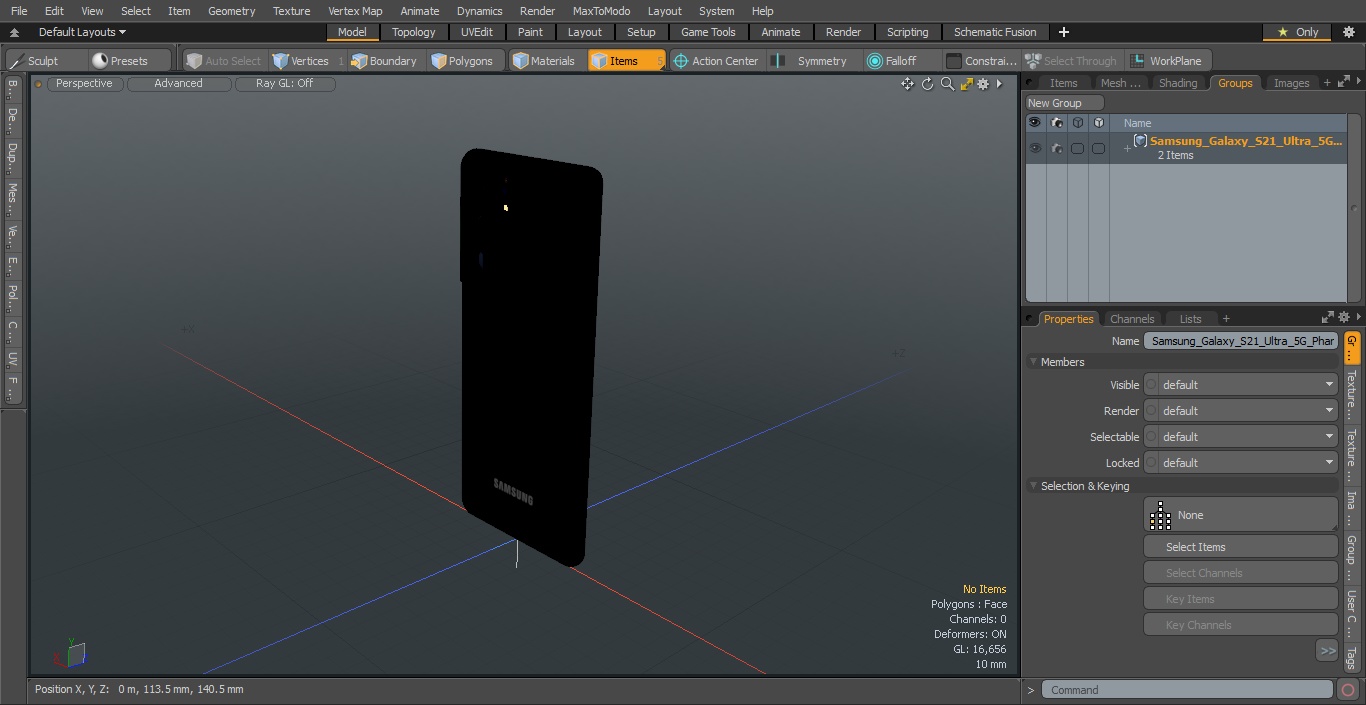The image size is (1366, 705).
Task: Expand the Samsung_Galaxy_S21 group tree
Action: click(x=1127, y=149)
